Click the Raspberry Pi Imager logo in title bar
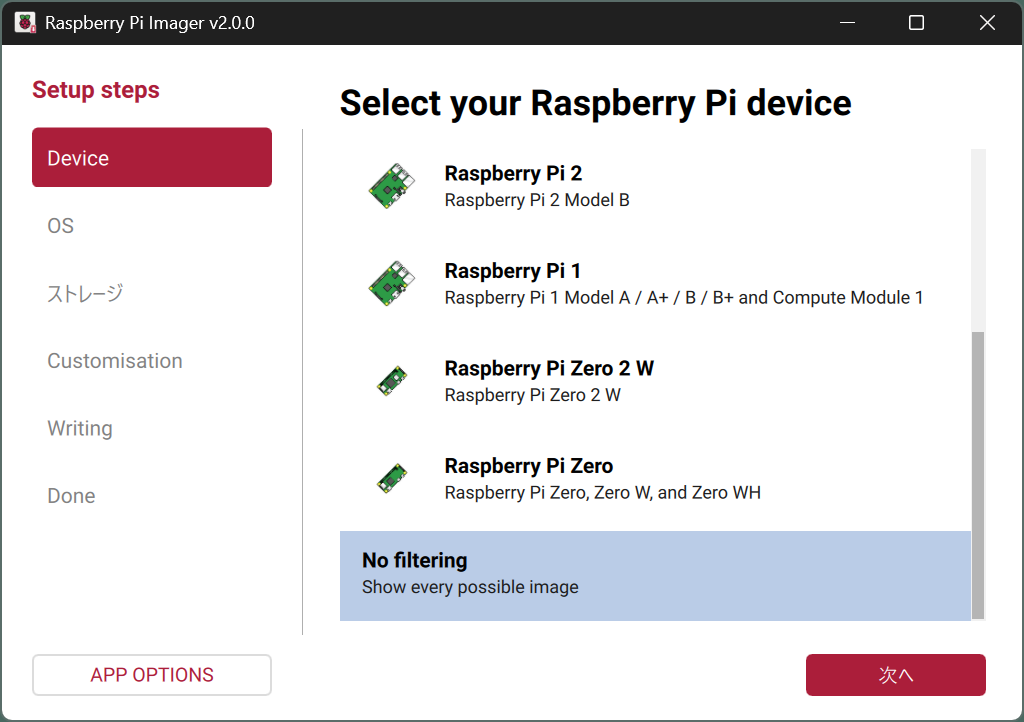 click(25, 23)
